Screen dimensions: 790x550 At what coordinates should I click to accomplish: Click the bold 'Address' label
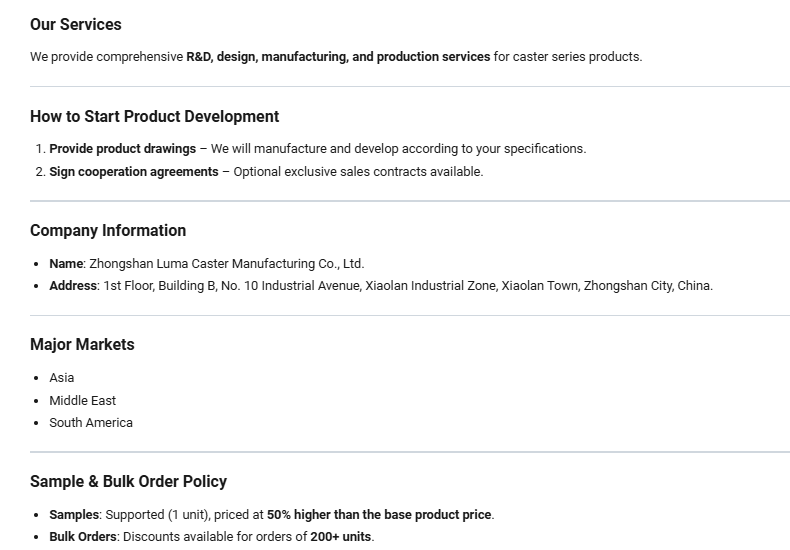(x=73, y=286)
